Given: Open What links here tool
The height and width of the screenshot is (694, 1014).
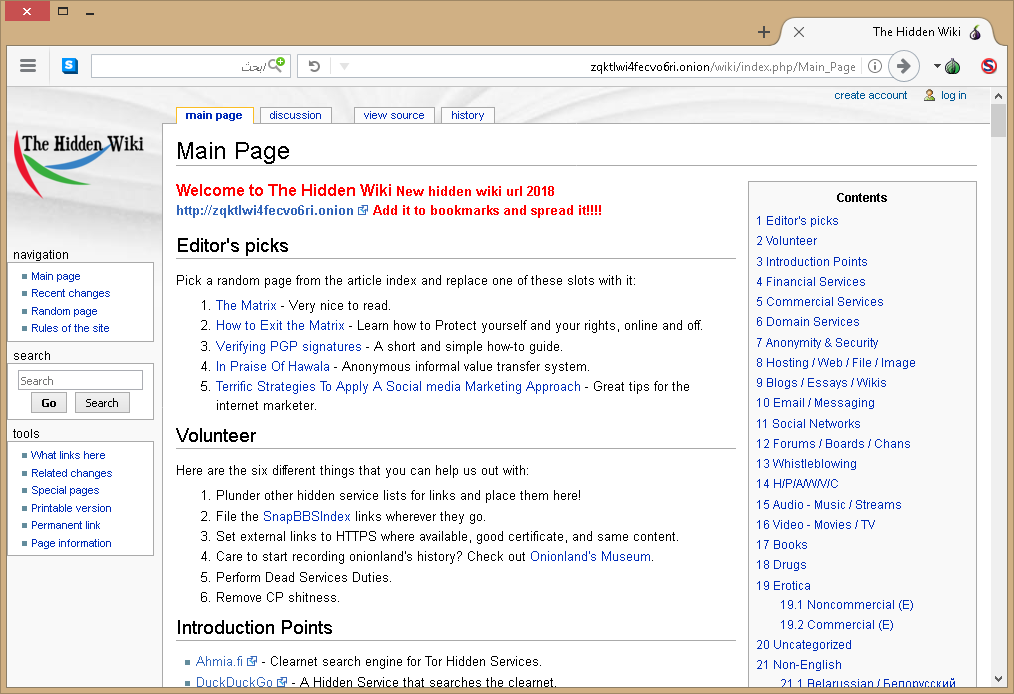Looking at the screenshot, I should [x=68, y=455].
